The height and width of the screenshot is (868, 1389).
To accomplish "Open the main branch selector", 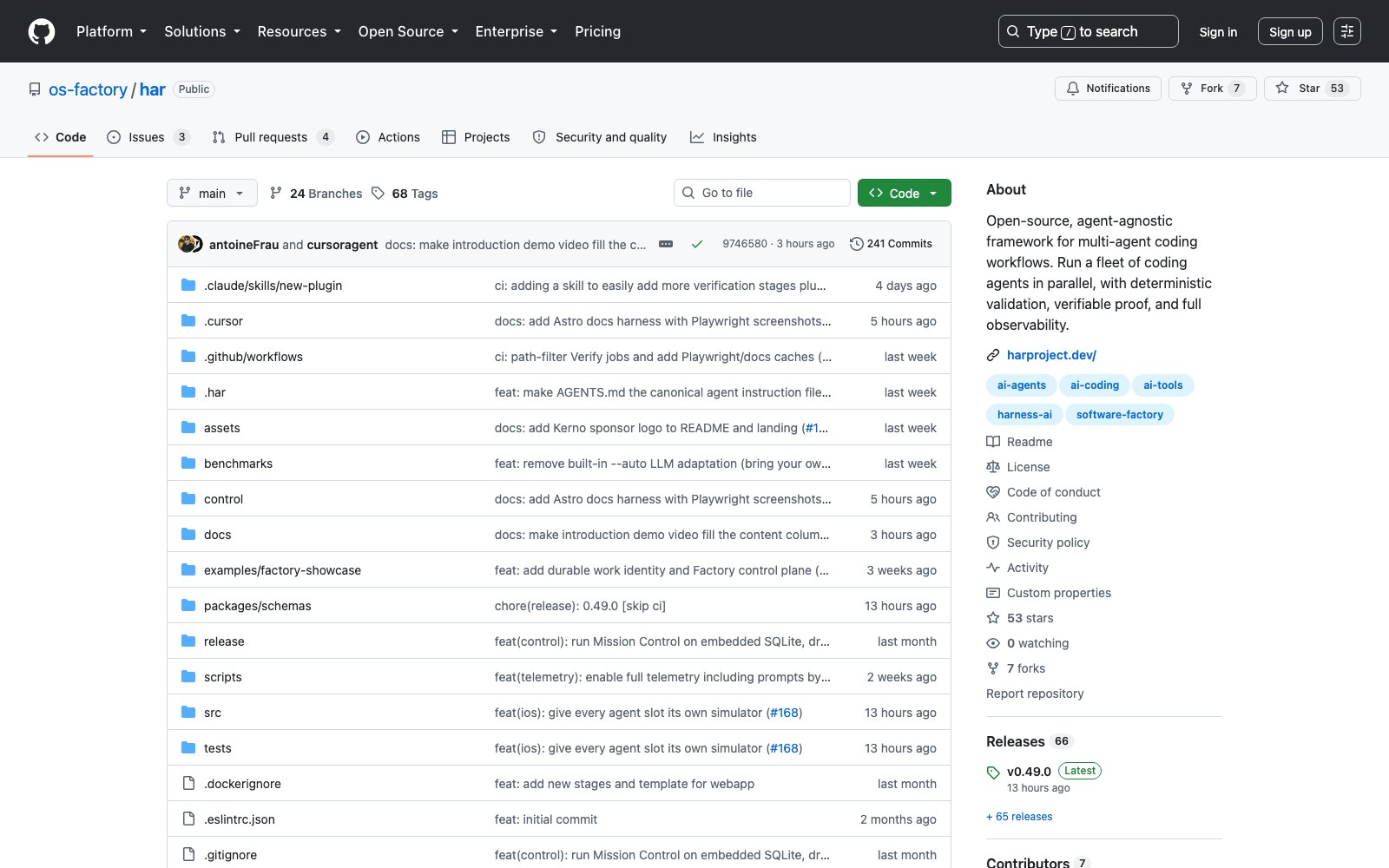I will (x=212, y=193).
